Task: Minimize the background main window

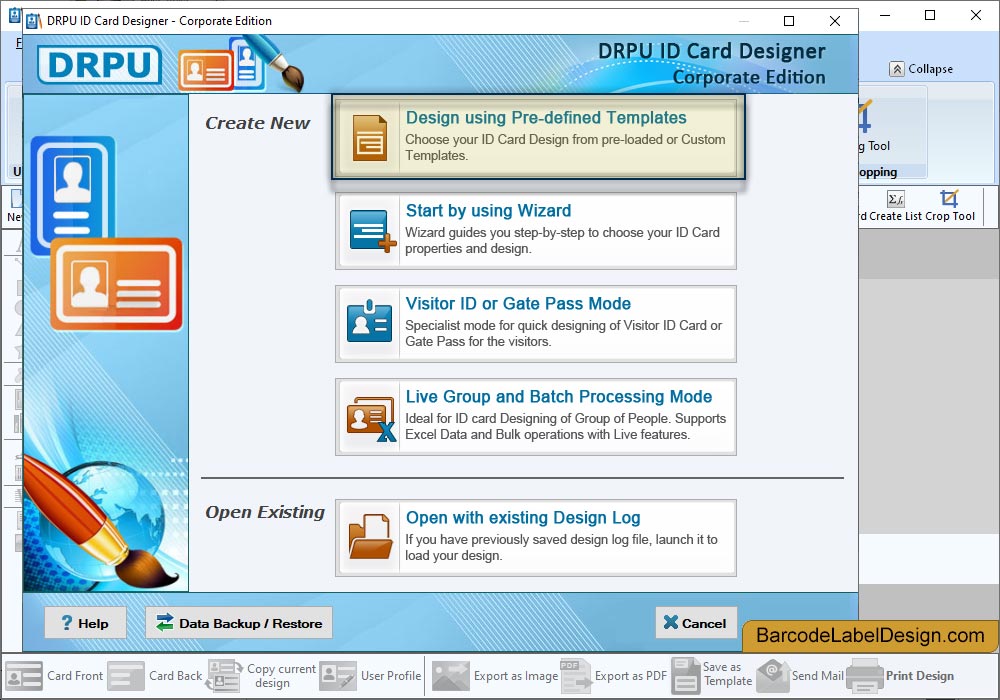Action: pos(885,15)
